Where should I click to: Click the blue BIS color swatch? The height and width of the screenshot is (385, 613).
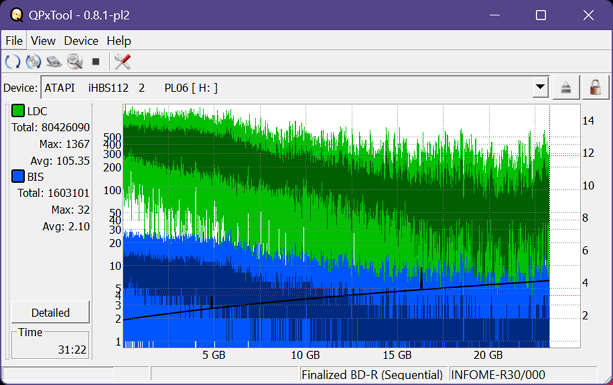pos(18,176)
